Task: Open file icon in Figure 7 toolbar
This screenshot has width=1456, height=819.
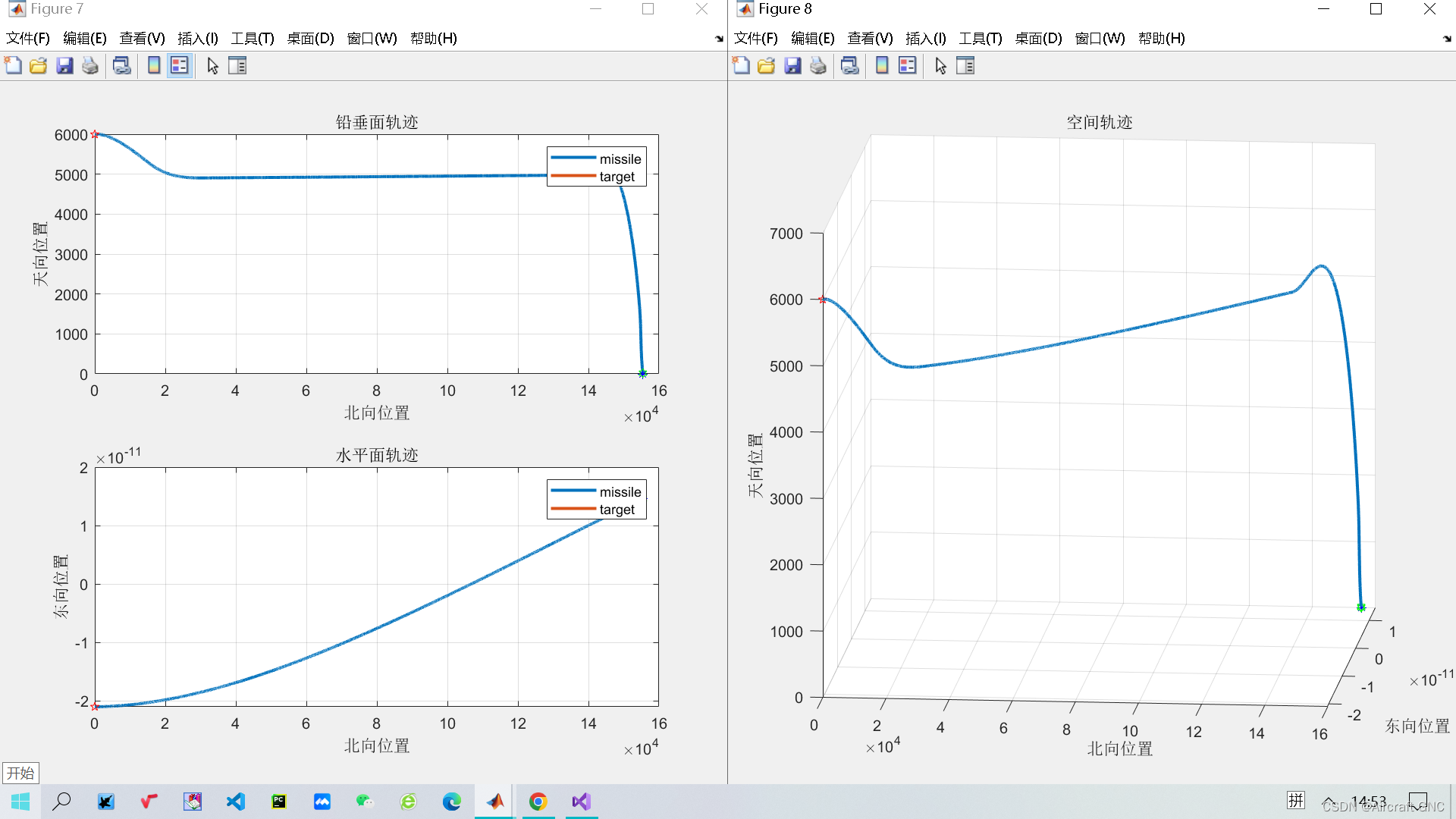Action: (x=39, y=66)
